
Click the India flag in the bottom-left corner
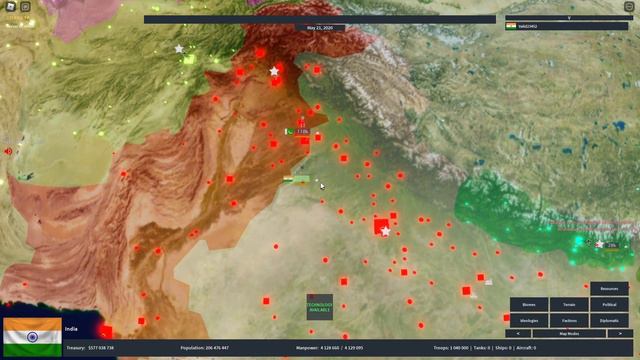[33, 337]
